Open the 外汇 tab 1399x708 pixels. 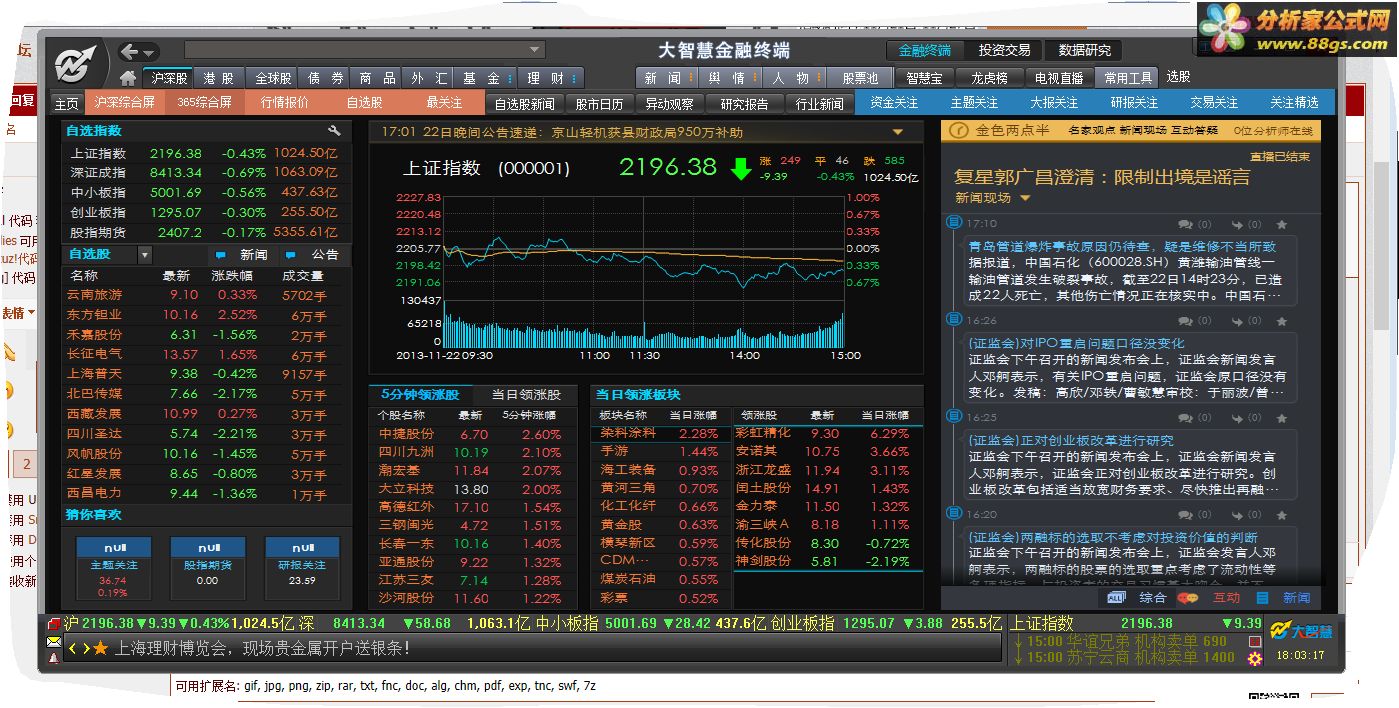pyautogui.click(x=429, y=78)
